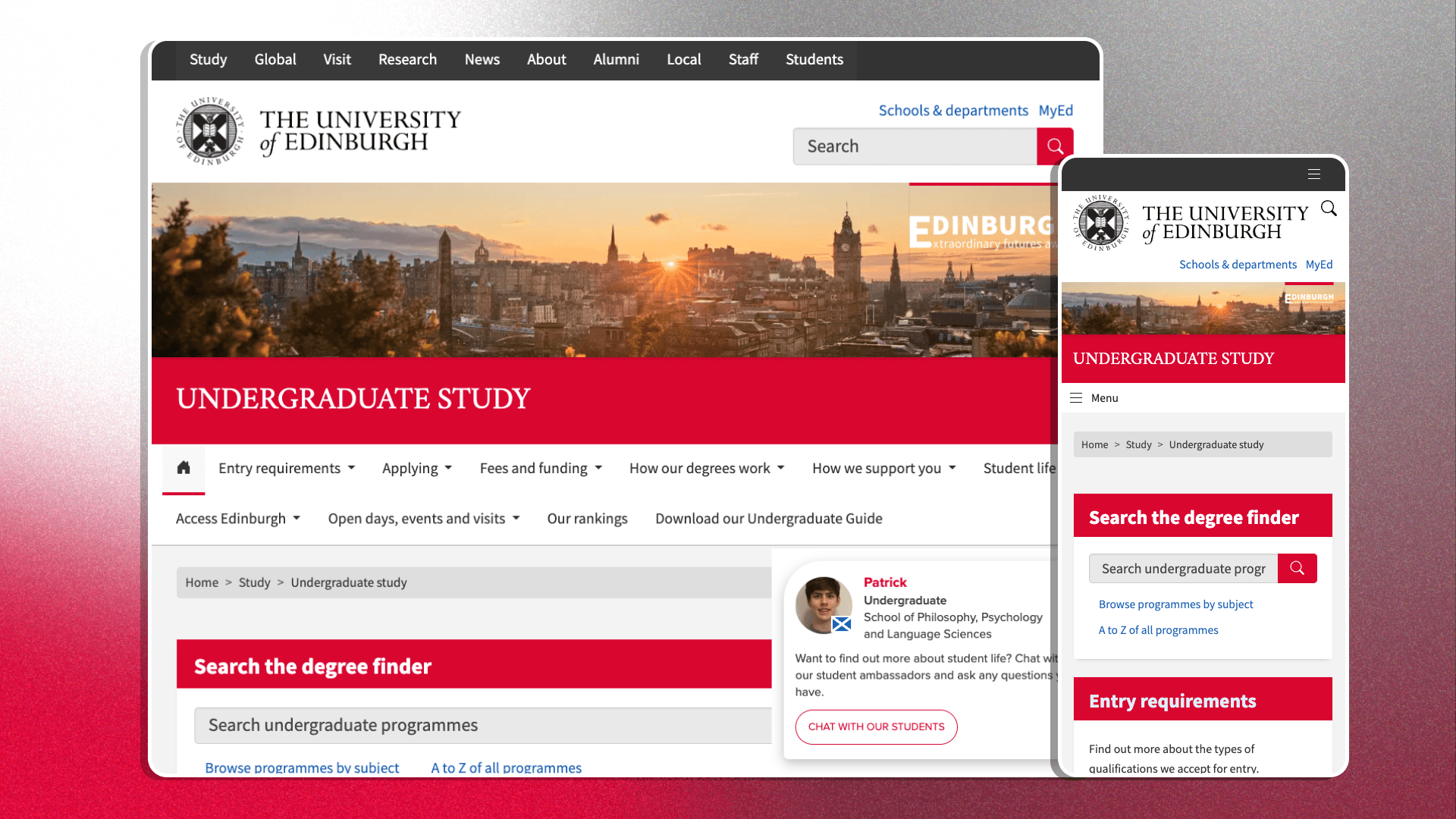Open the Research top menu item
Screen dimensions: 1456x819
point(407,59)
